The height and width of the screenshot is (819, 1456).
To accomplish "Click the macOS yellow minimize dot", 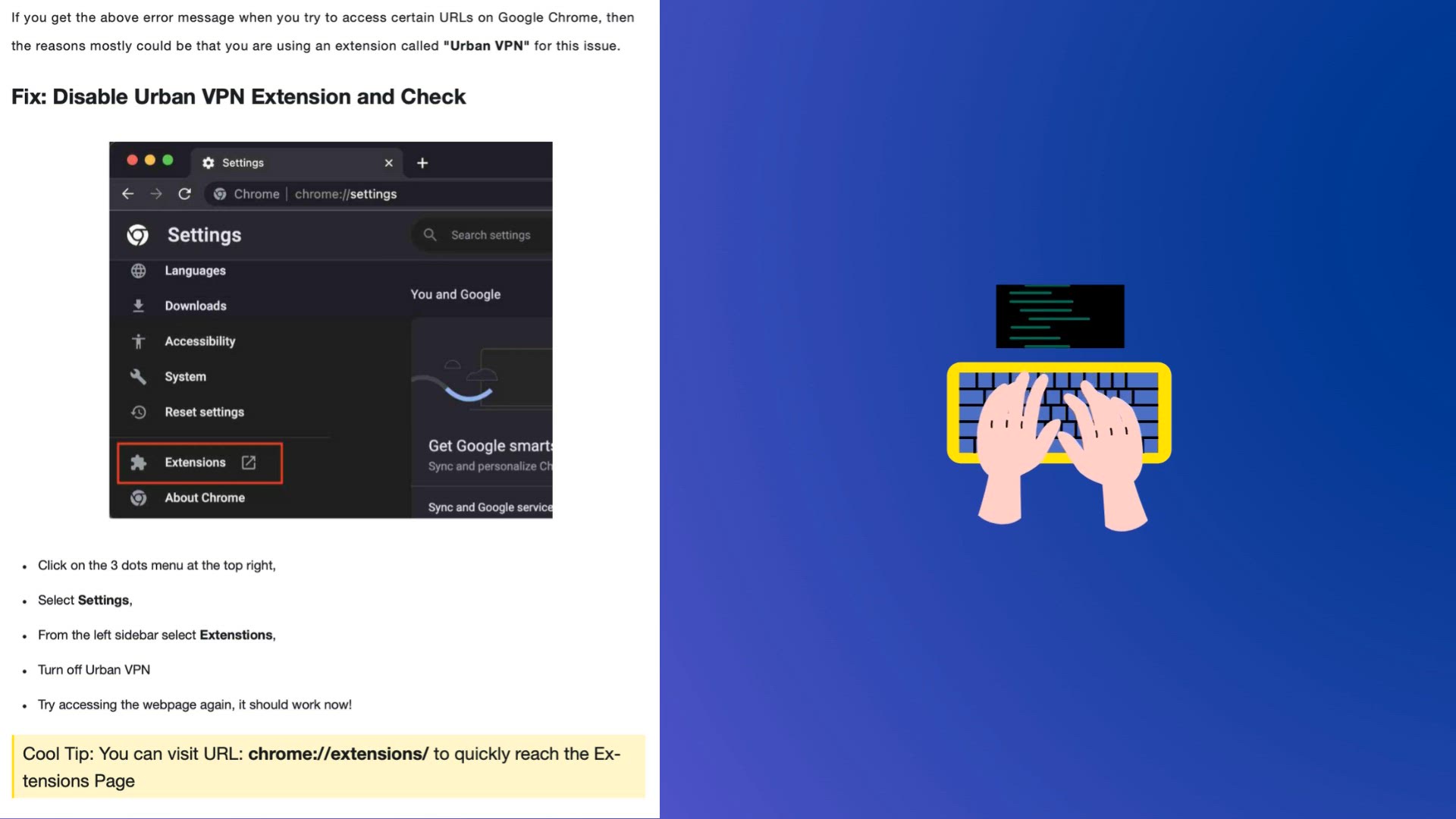I will point(150,160).
